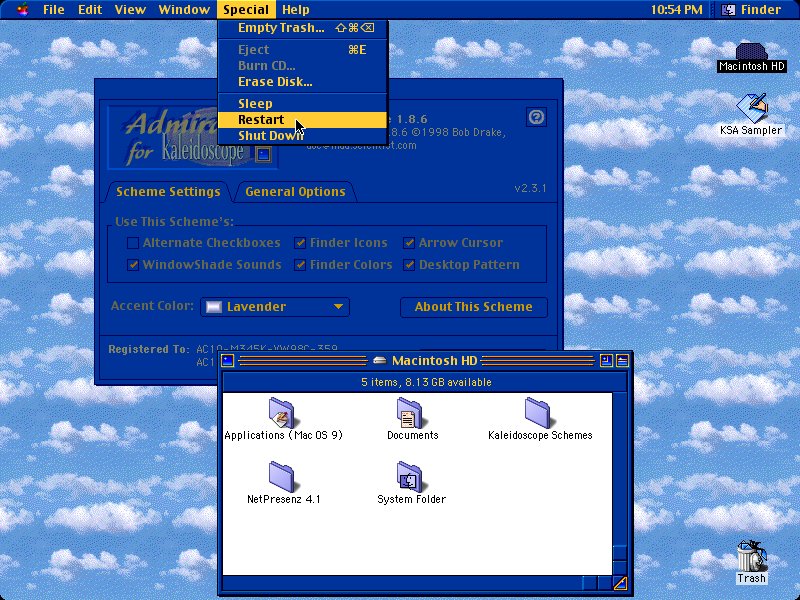Screen dimensions: 800x600
Task: Switch to the Scheme Settings tab
Action: (x=168, y=192)
